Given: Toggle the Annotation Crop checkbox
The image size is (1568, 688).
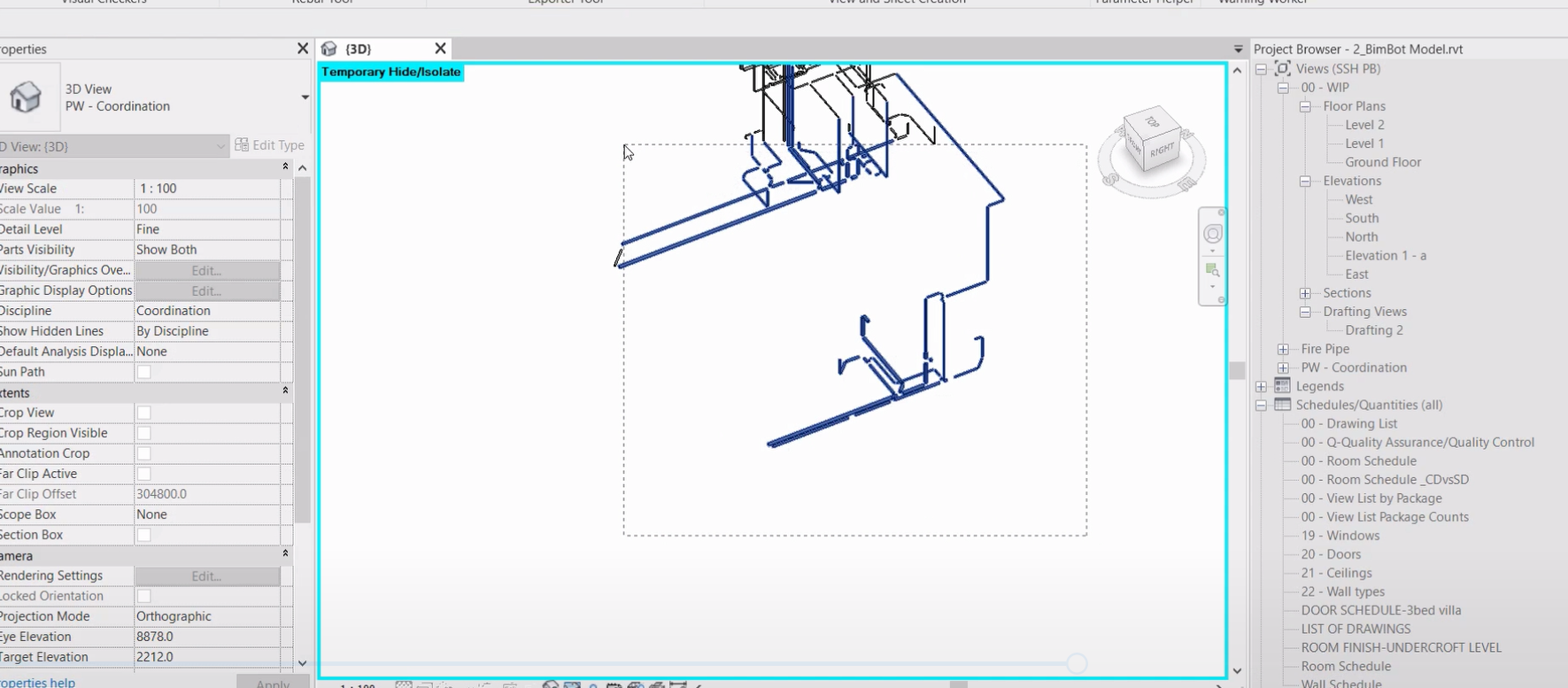Looking at the screenshot, I should [143, 453].
